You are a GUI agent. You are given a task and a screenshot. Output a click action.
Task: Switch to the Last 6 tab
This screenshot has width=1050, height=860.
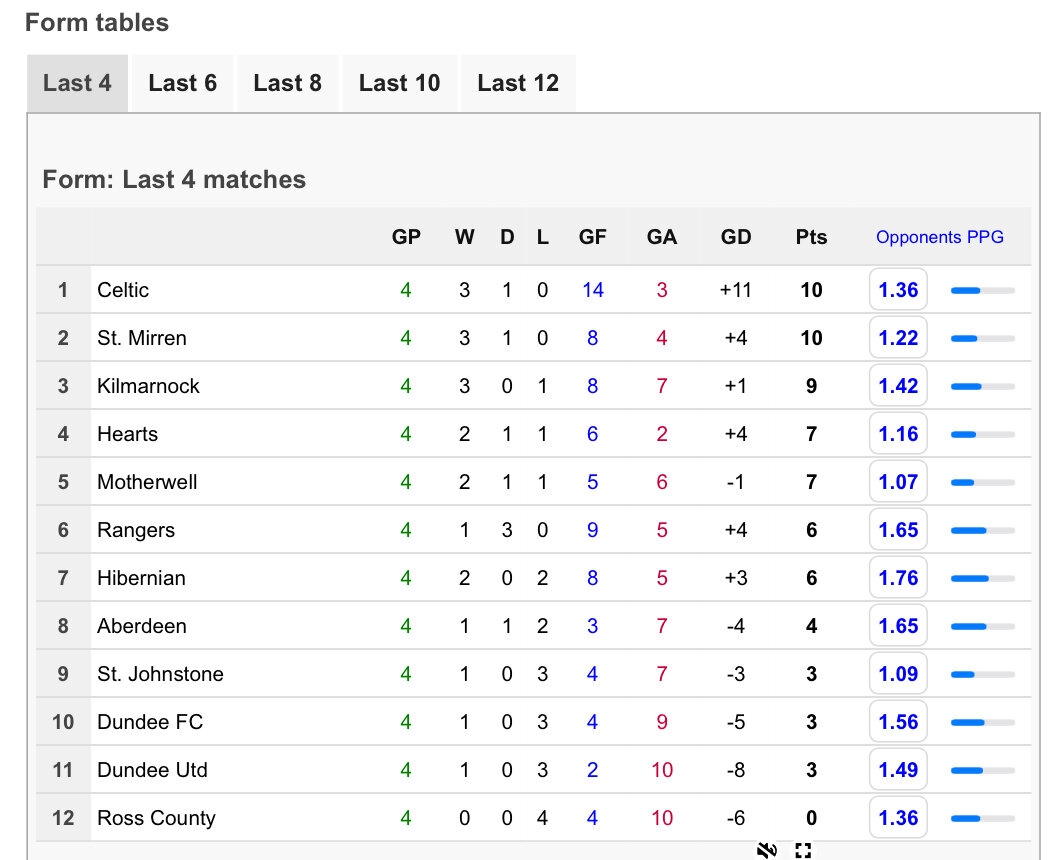183,83
